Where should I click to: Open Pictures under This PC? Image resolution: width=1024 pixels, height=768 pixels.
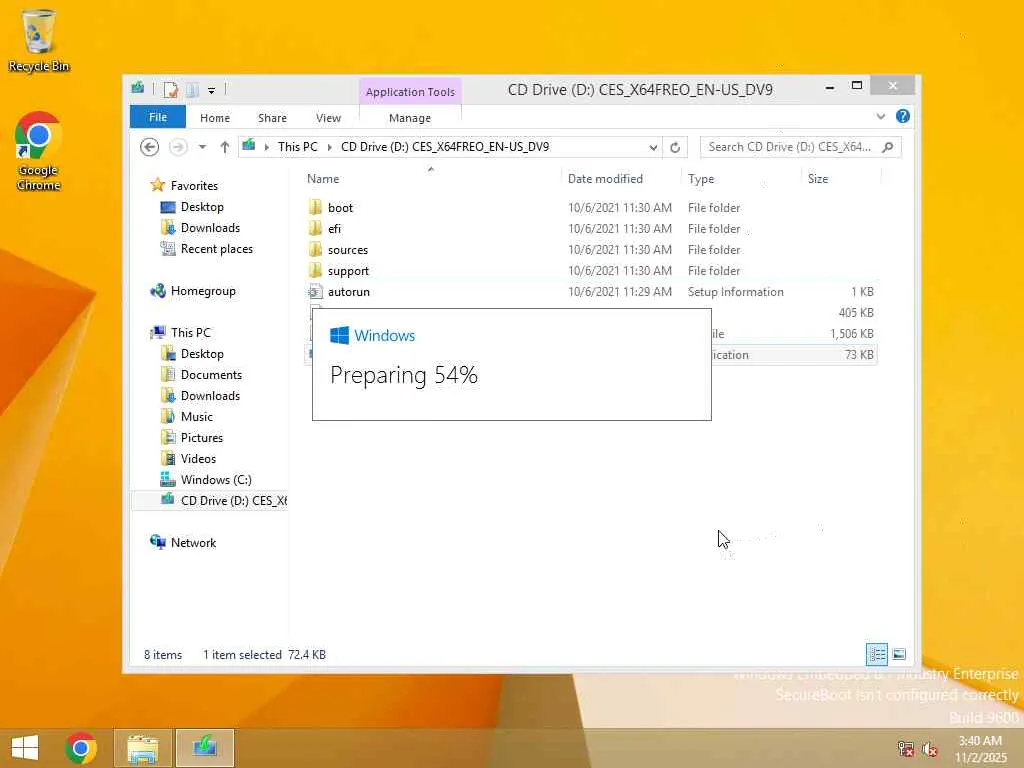(201, 438)
